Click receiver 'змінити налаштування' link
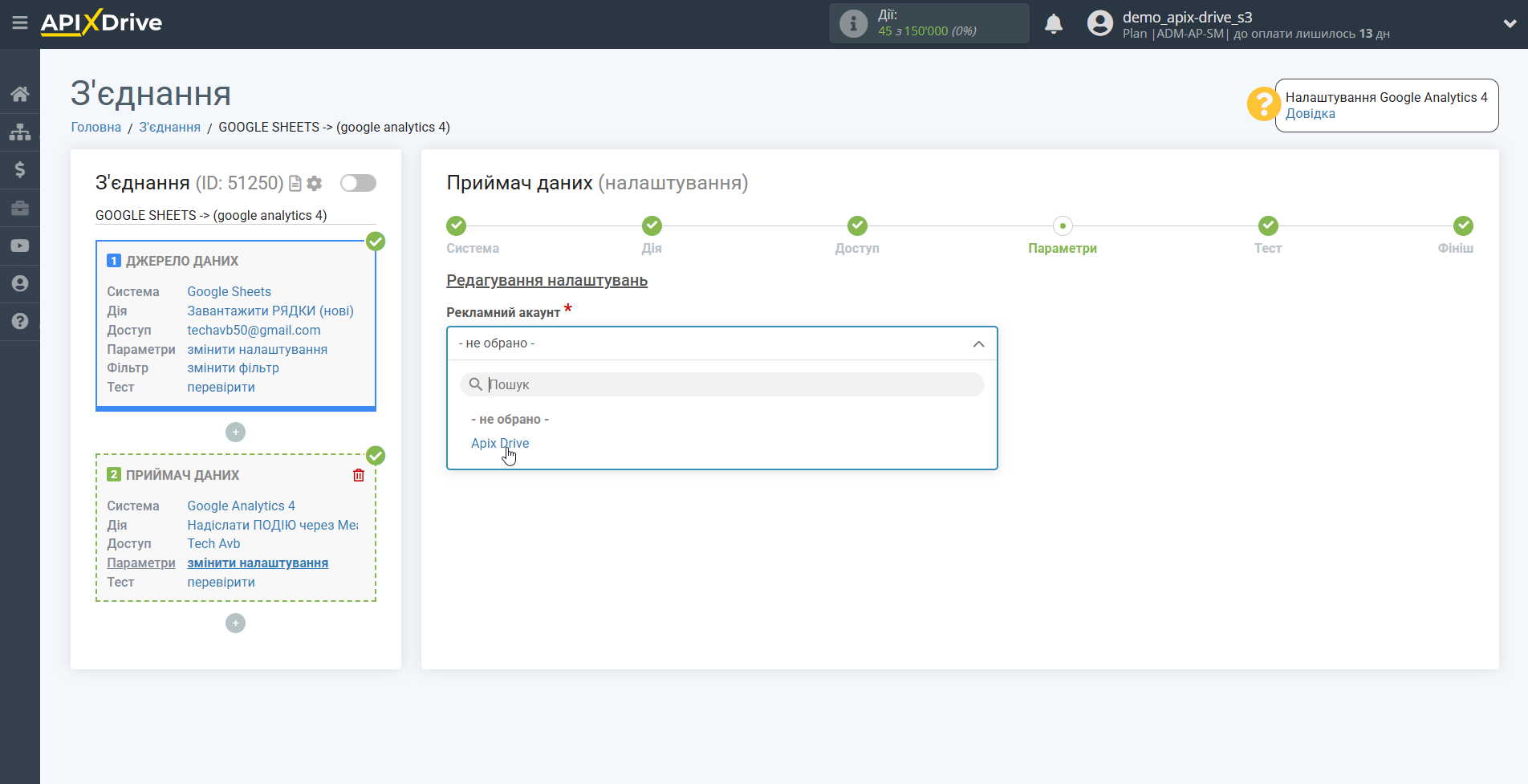This screenshot has height=784, width=1528. [x=258, y=563]
